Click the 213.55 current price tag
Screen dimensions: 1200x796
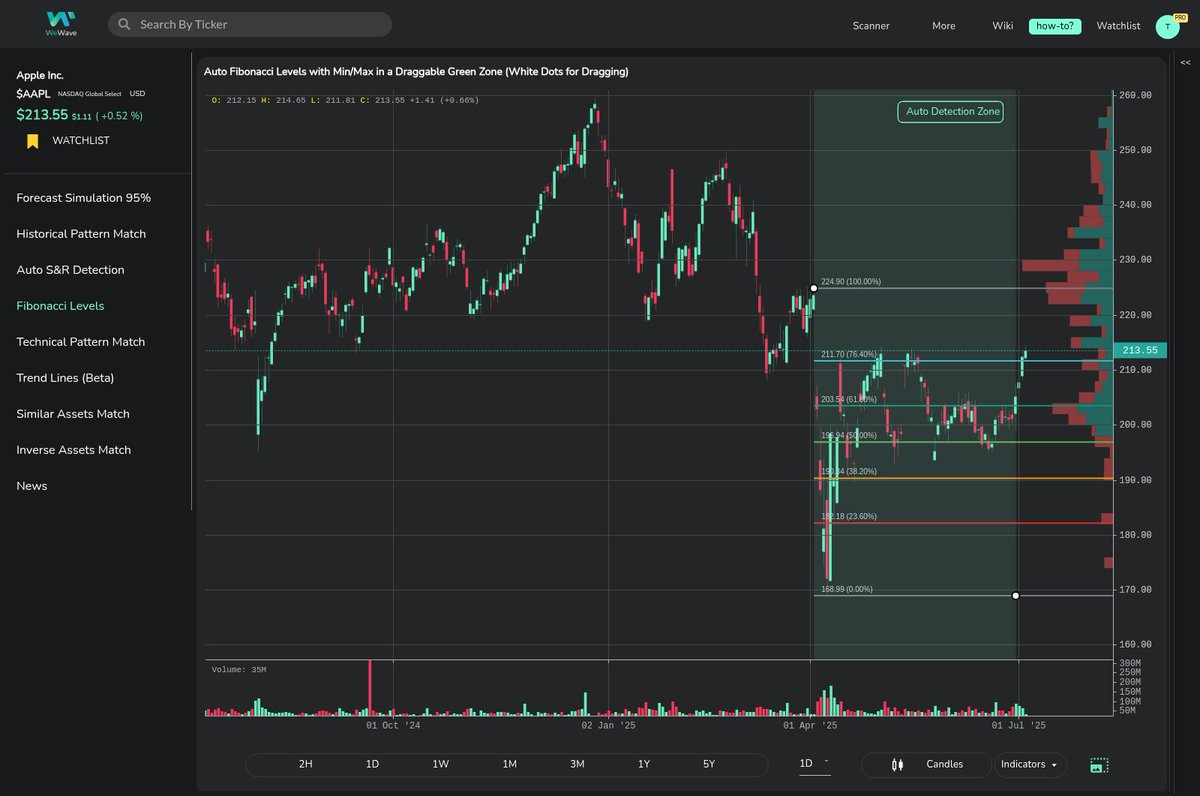[x=1139, y=350]
